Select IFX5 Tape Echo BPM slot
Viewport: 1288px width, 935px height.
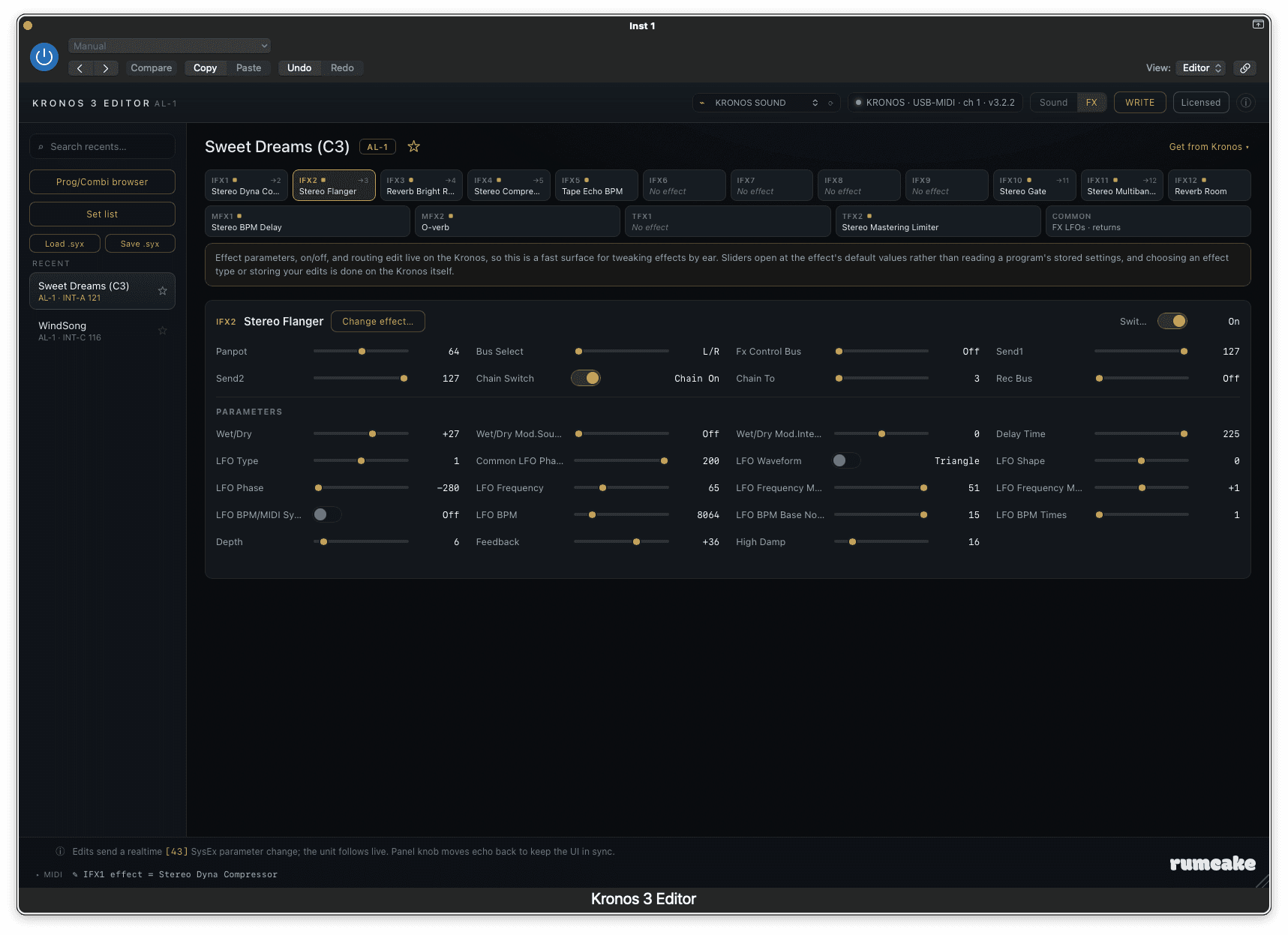596,185
